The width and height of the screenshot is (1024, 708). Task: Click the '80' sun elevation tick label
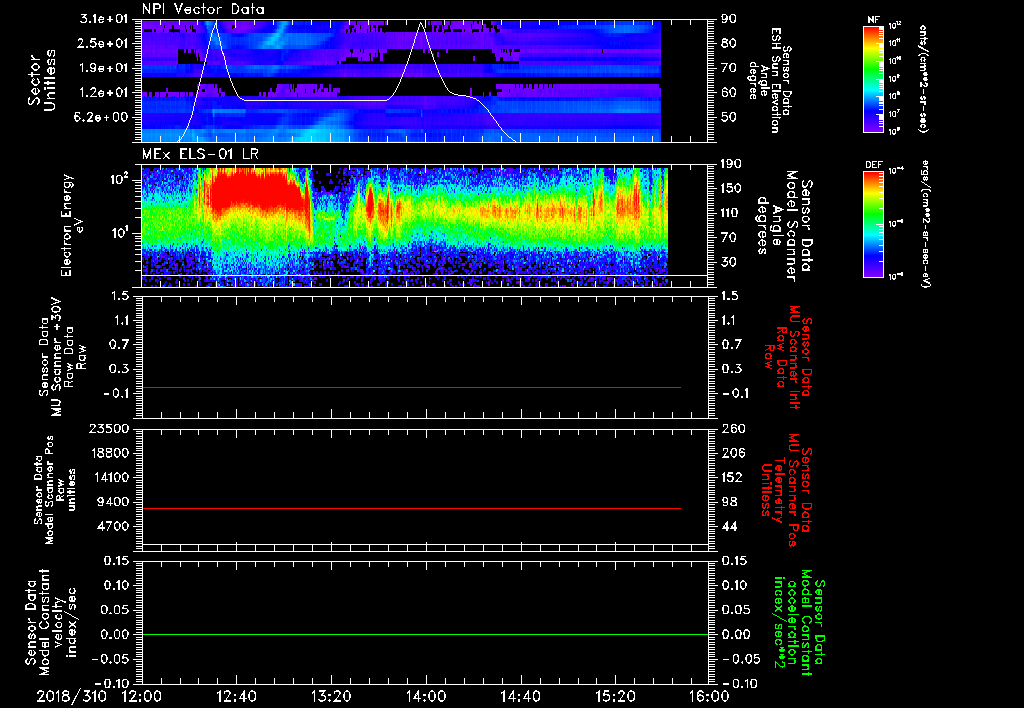728,43
